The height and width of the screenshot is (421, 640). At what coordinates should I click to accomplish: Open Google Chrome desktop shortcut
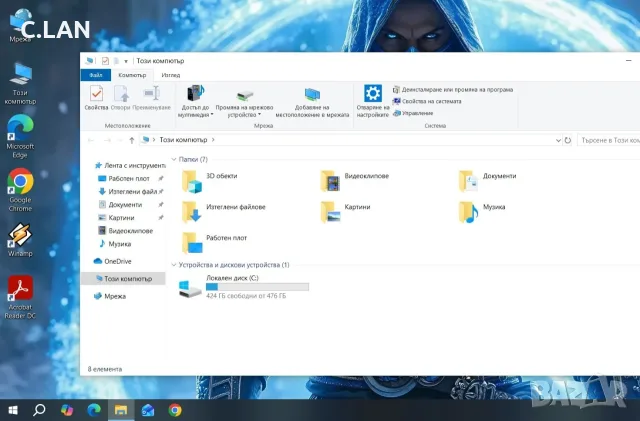[20, 190]
